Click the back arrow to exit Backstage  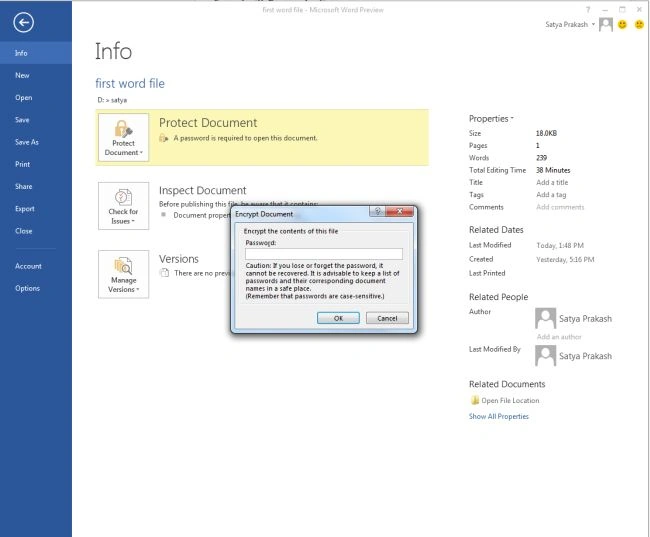click(x=23, y=22)
